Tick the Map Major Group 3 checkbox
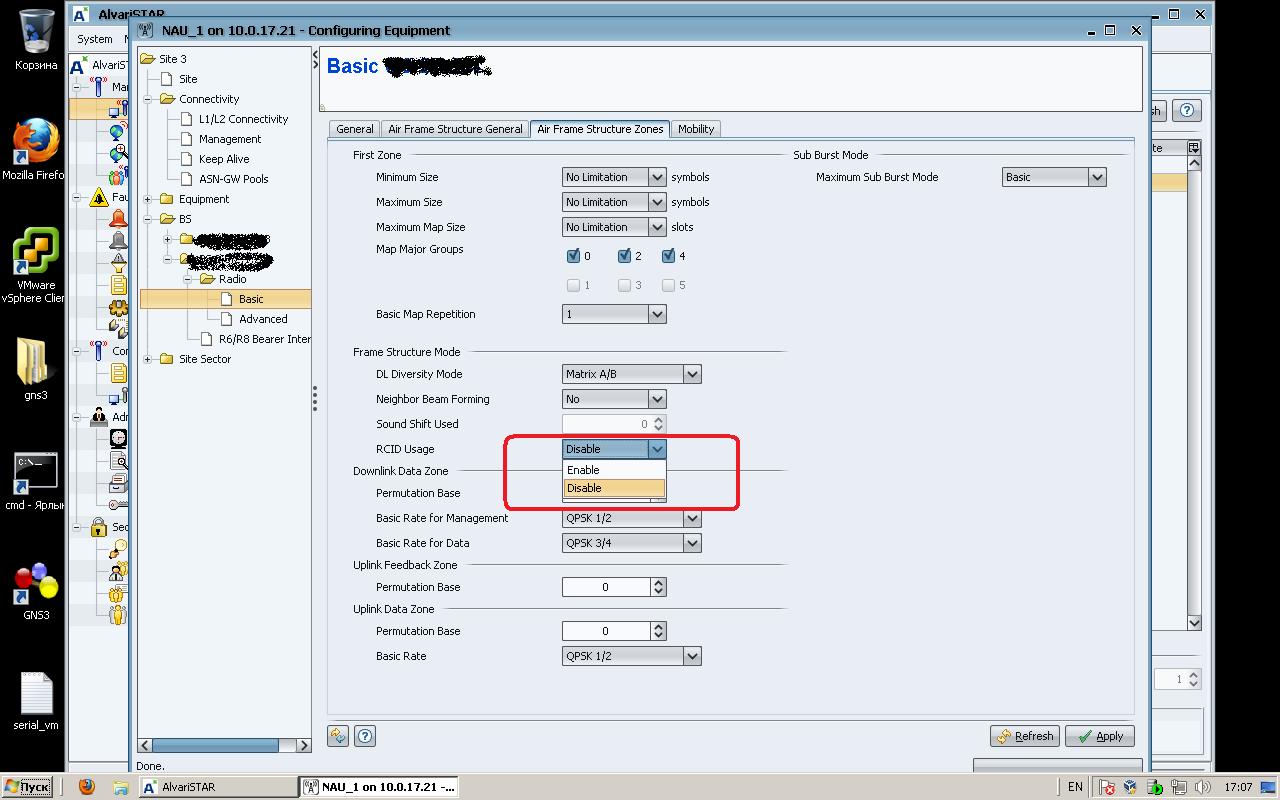The image size is (1280, 800). [624, 285]
